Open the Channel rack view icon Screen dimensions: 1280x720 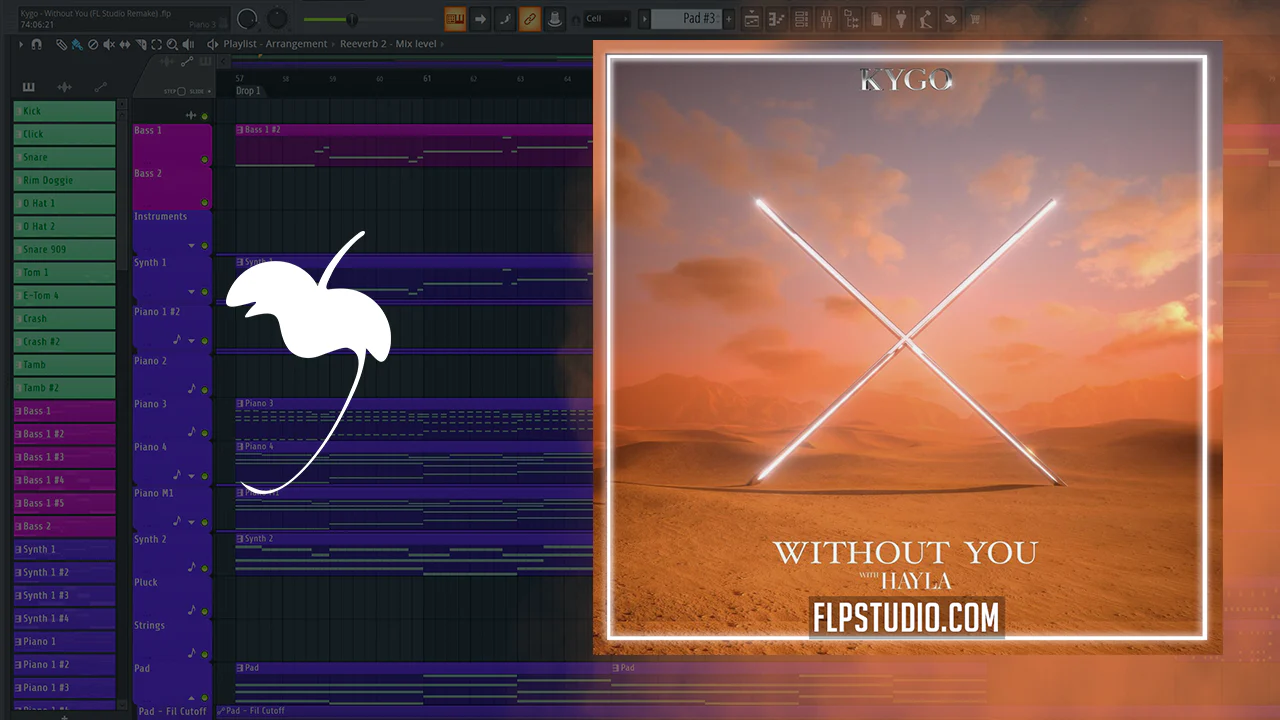tap(802, 19)
